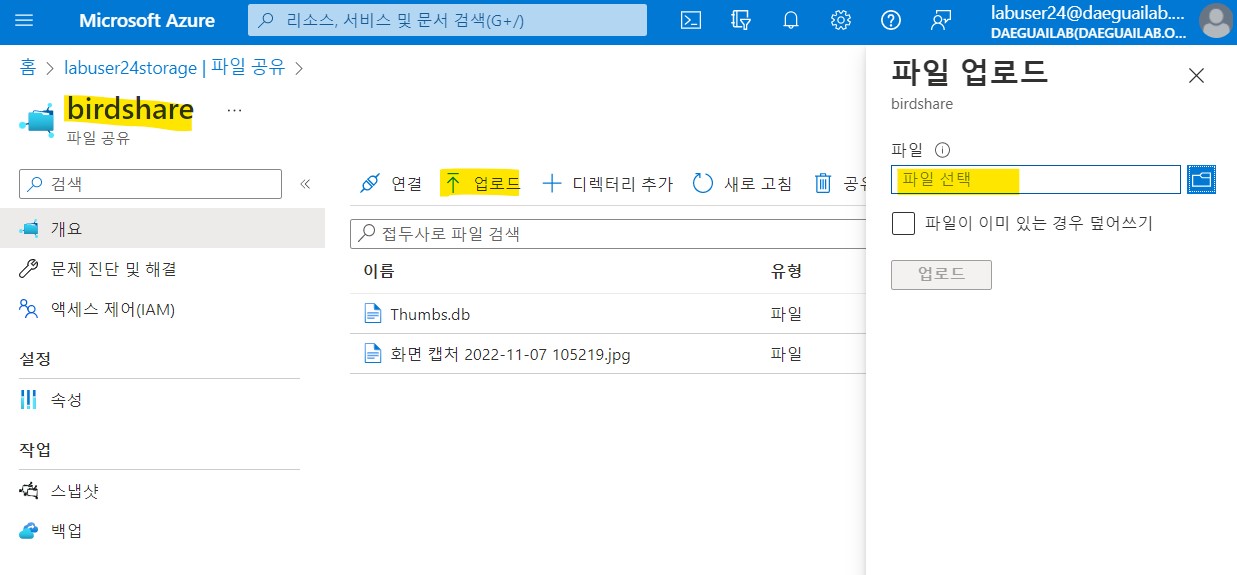Click labuser24storage | 파일 공유 breadcrumb
The height and width of the screenshot is (575, 1237).
[x=174, y=67]
